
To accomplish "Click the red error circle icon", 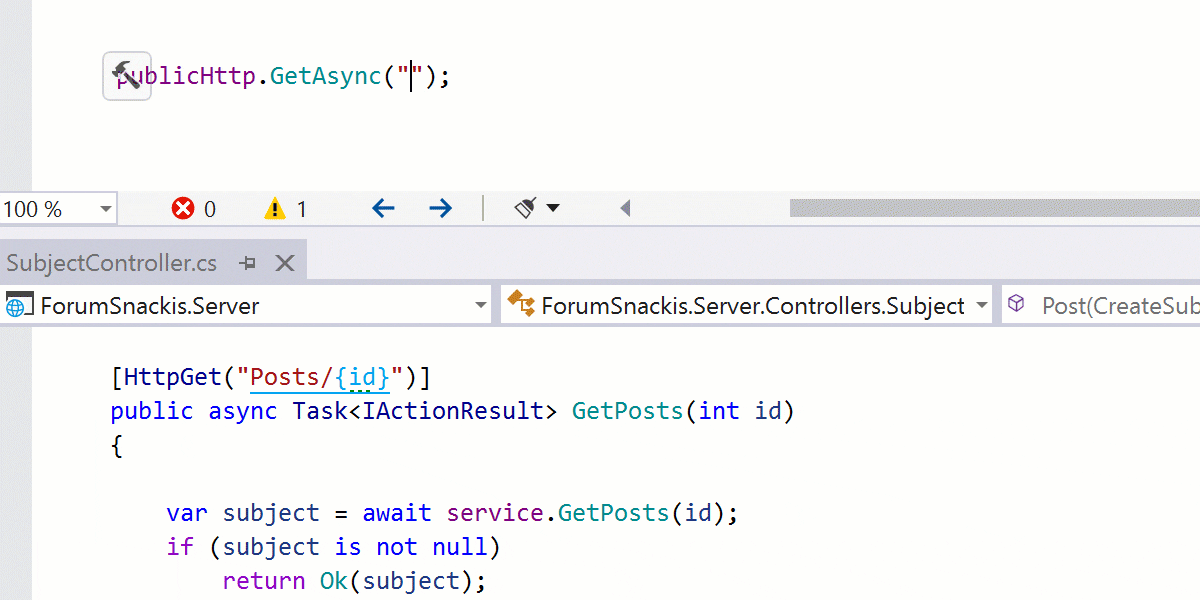I will pyautogui.click(x=181, y=208).
